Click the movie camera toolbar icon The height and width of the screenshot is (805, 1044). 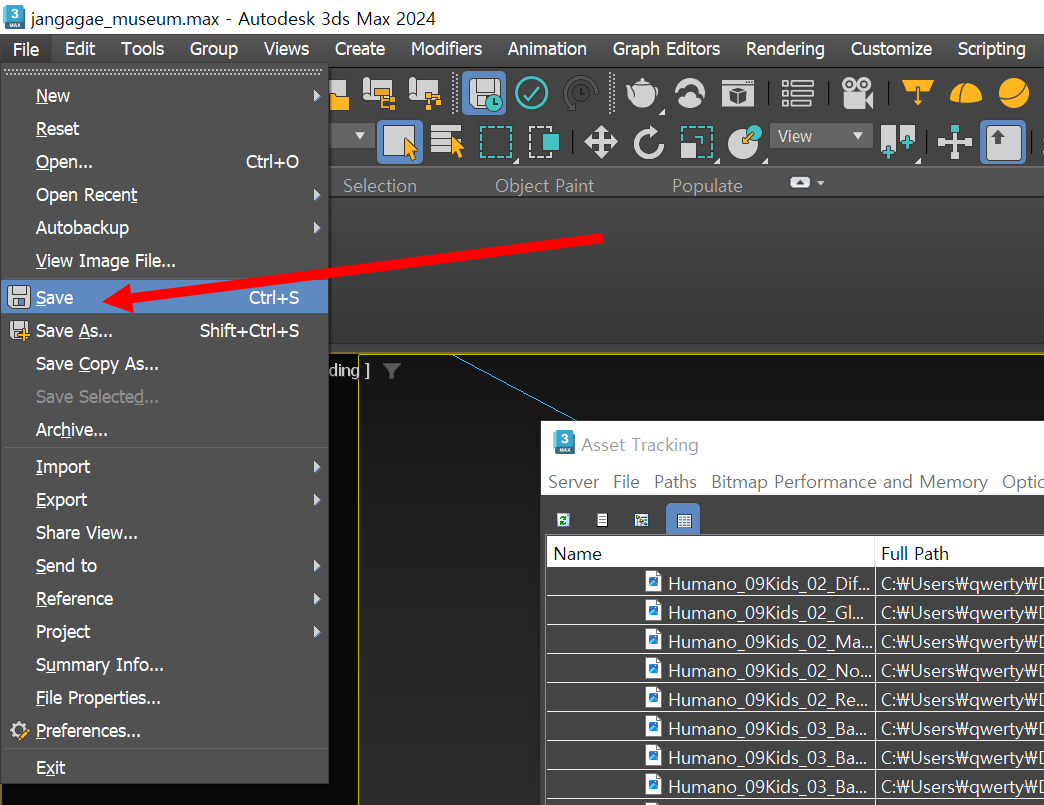coord(857,93)
